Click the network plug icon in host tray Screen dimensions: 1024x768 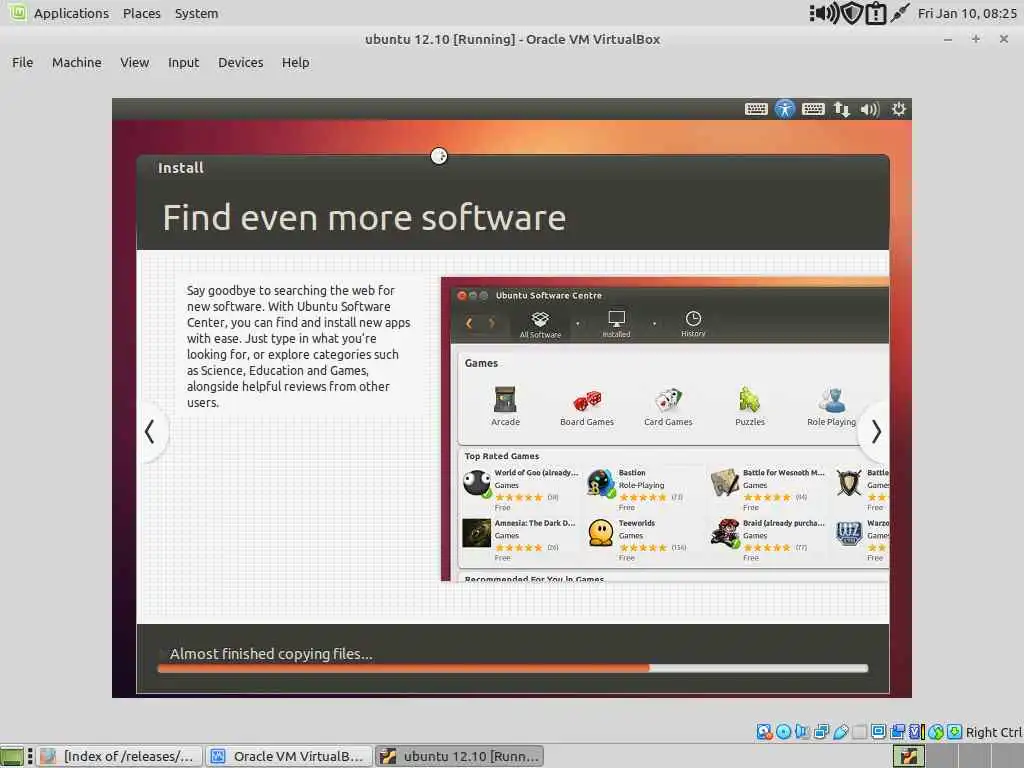[x=900, y=13]
